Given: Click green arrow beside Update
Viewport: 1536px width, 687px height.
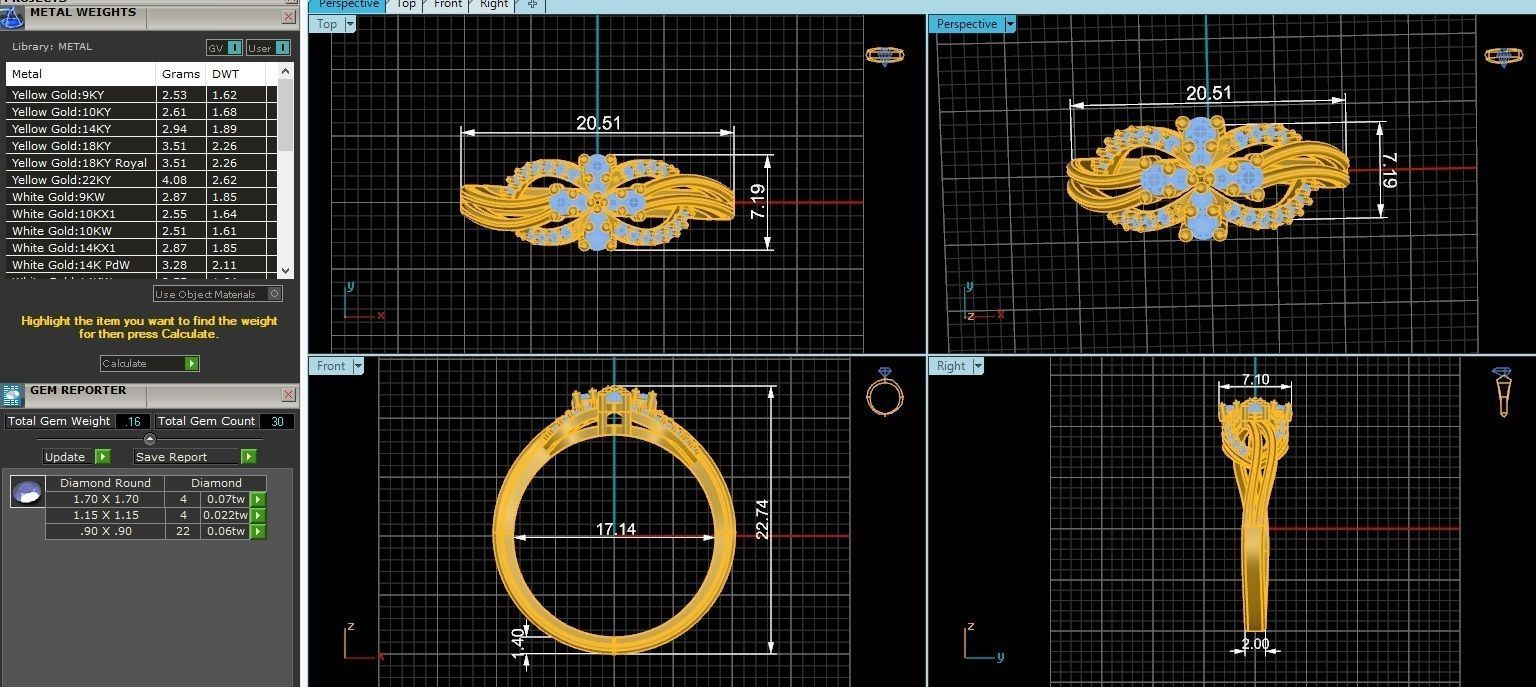Looking at the screenshot, I should (x=103, y=457).
